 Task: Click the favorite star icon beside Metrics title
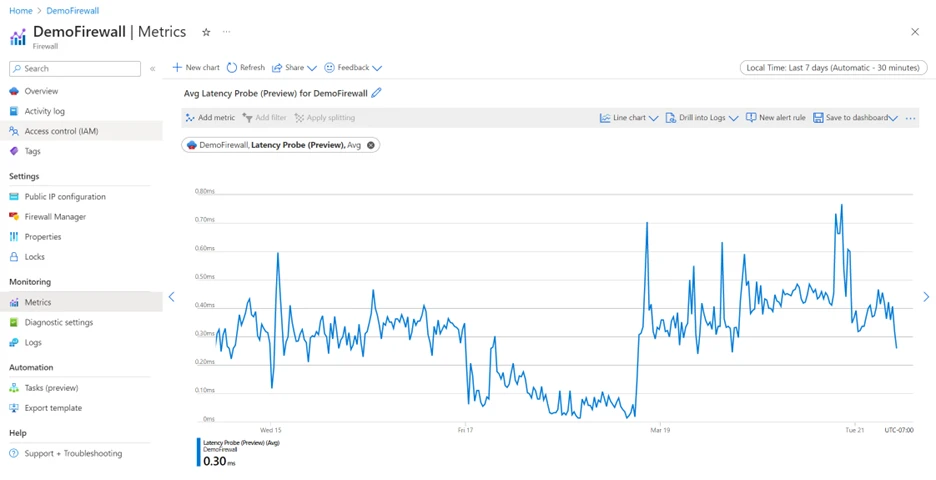tap(206, 32)
